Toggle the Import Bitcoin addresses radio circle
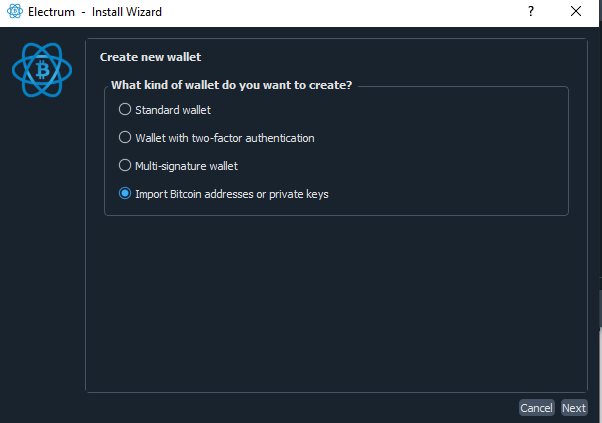The image size is (602, 423). [x=125, y=193]
